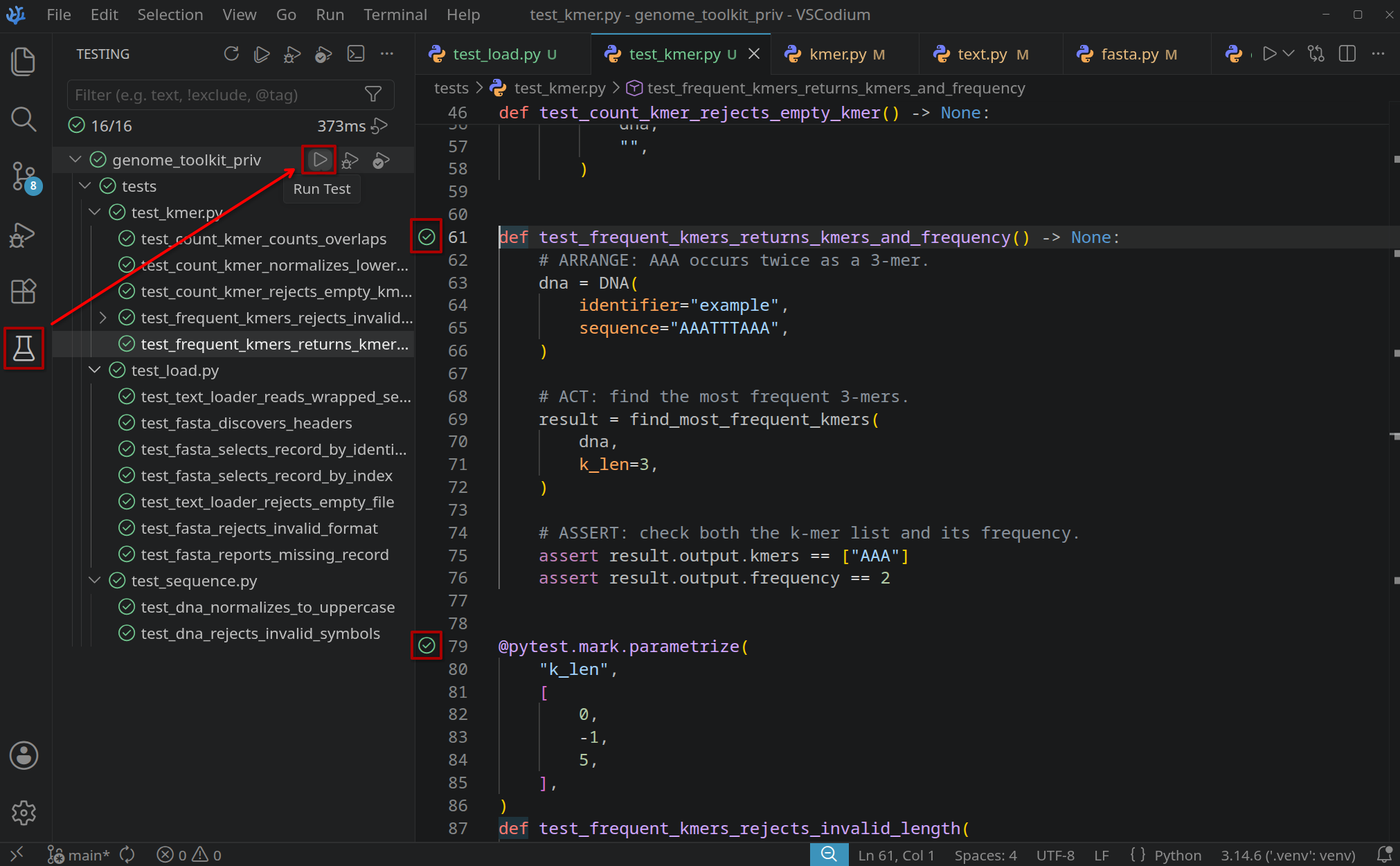
Task: Split the editor right
Action: [x=1347, y=54]
